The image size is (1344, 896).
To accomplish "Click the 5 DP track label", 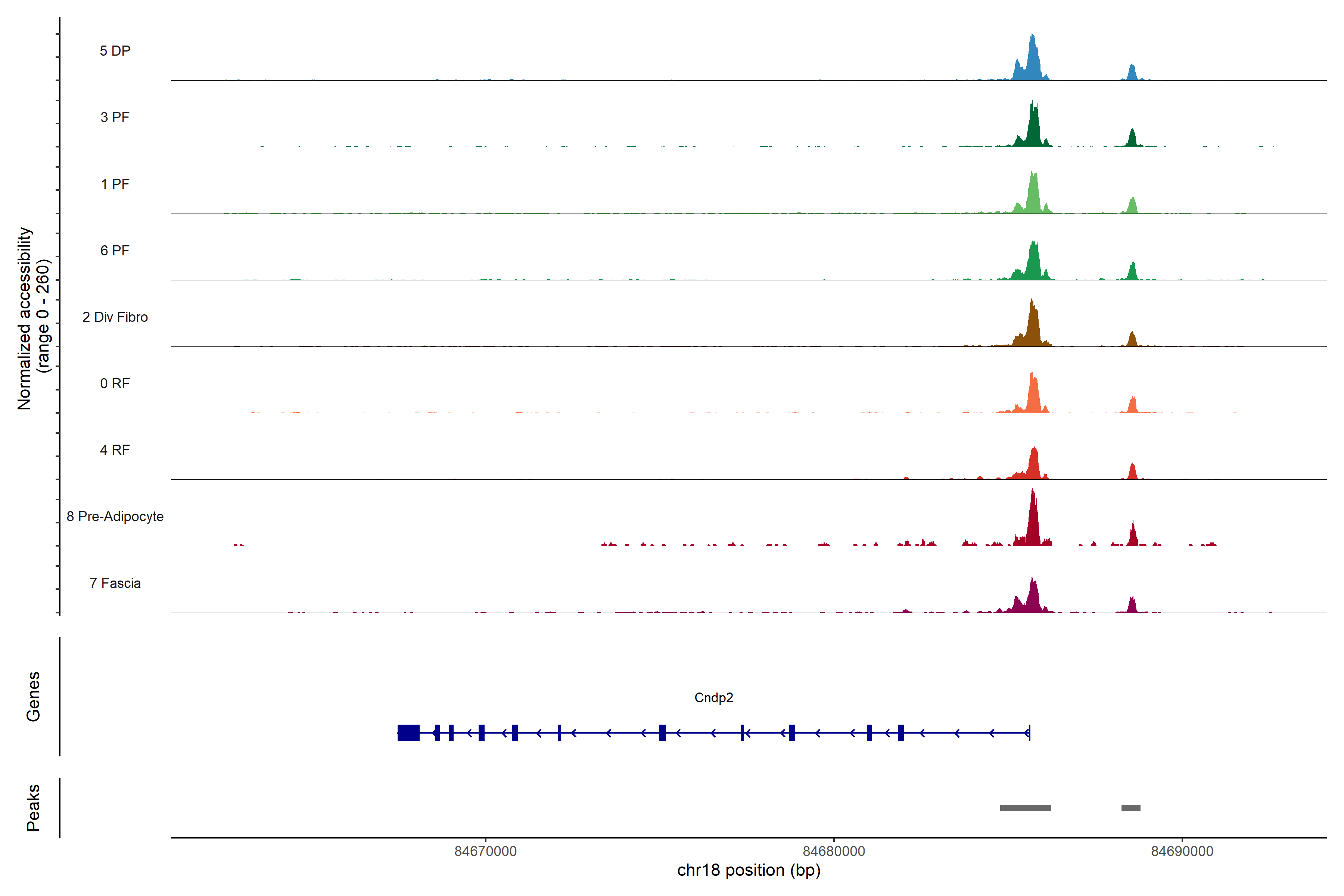I will click(115, 51).
